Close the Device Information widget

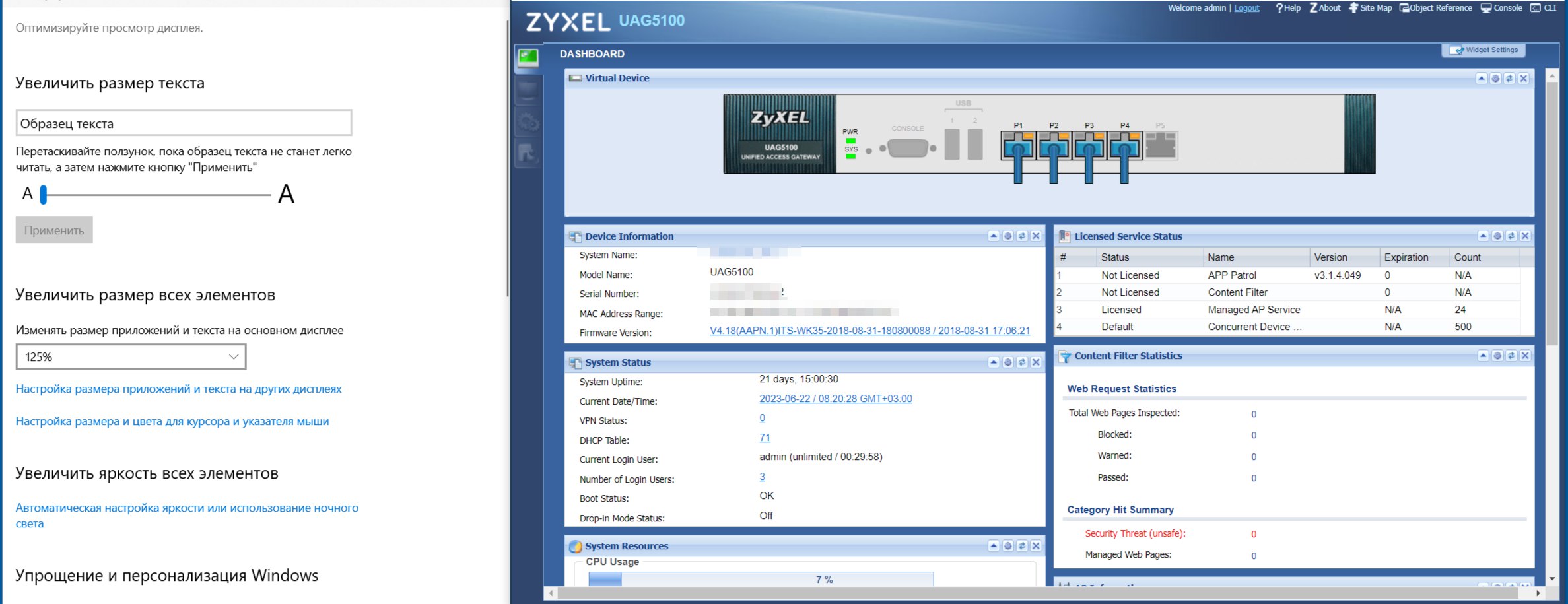click(1037, 236)
